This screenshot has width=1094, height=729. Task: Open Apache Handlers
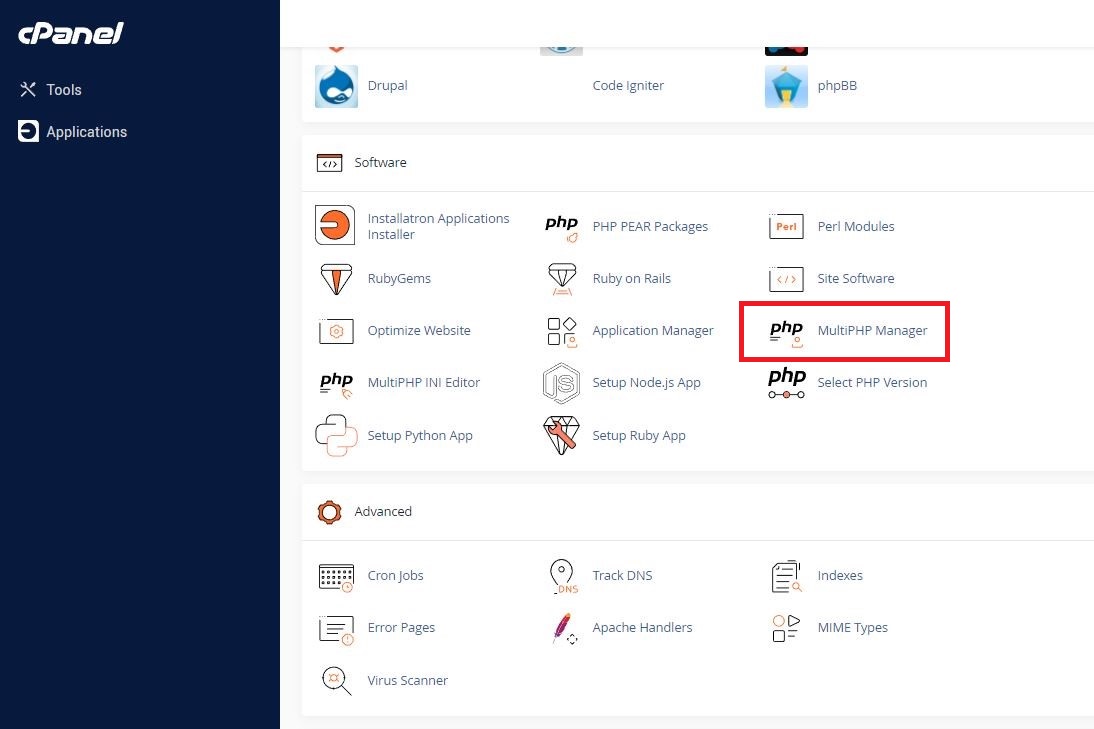643,627
